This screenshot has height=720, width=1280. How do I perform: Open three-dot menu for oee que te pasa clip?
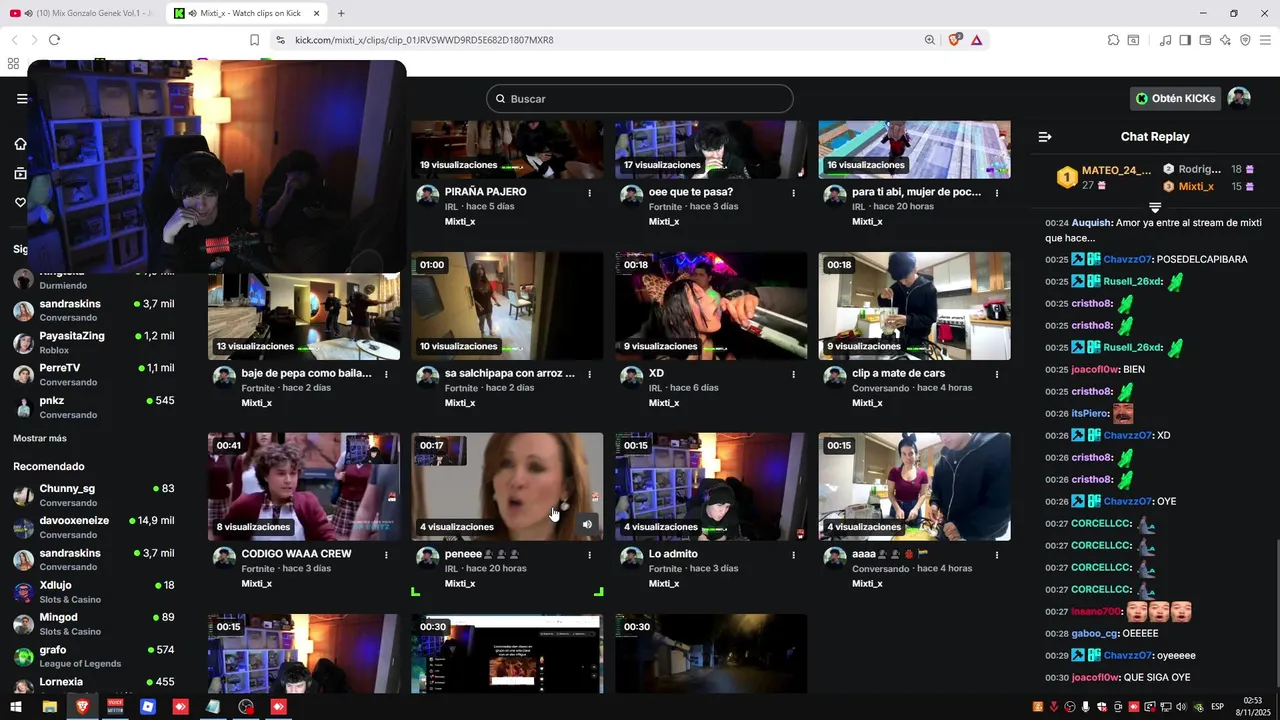[794, 193]
